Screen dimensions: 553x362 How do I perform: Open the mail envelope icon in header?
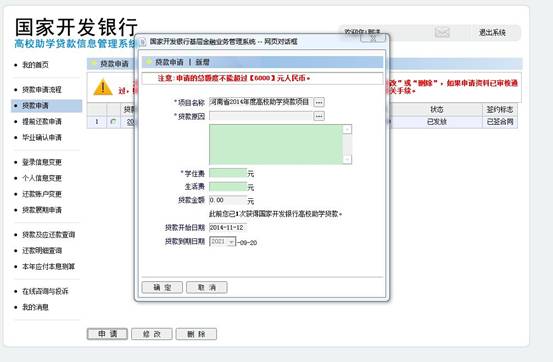coord(442,32)
